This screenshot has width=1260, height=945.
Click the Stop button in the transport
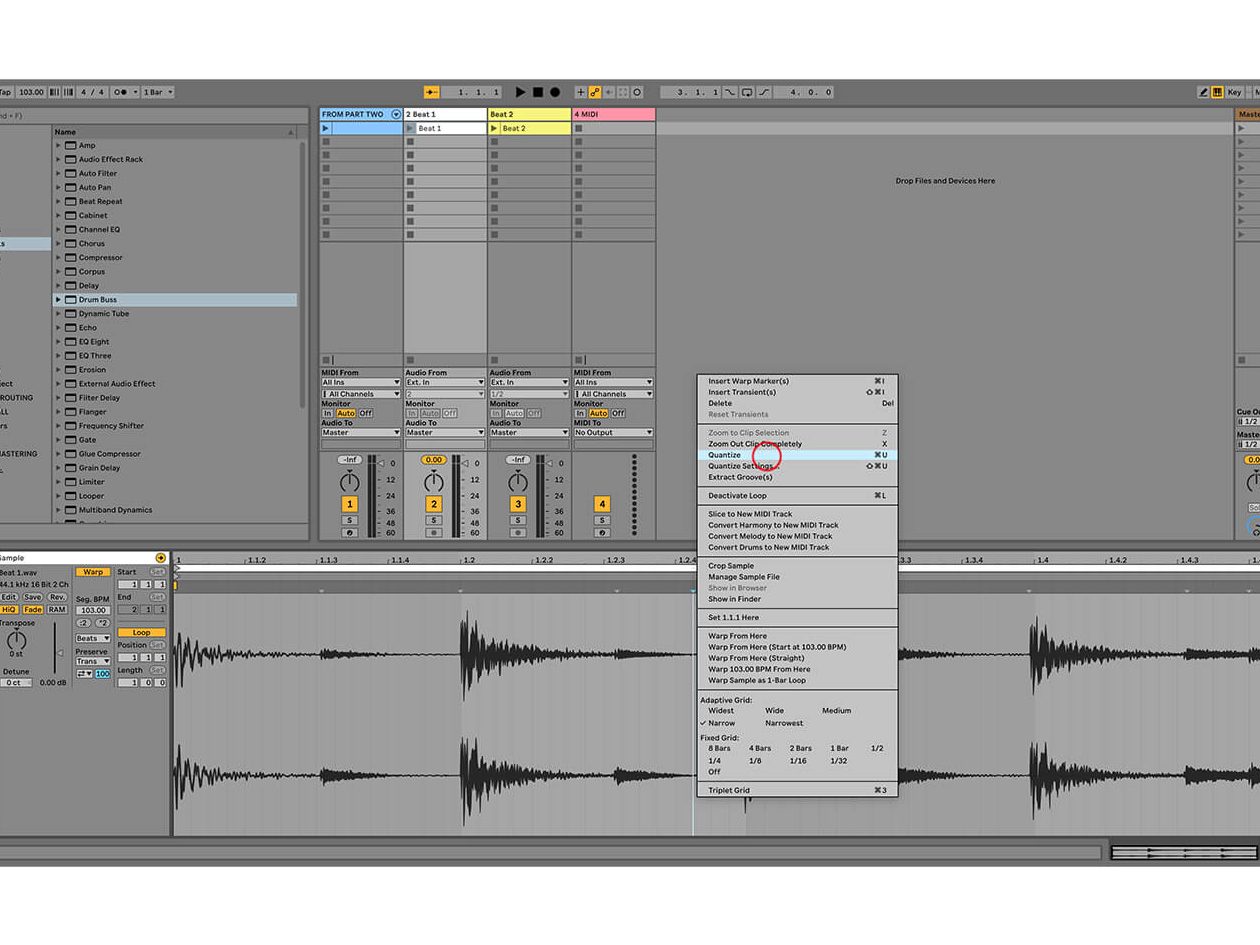[538, 92]
